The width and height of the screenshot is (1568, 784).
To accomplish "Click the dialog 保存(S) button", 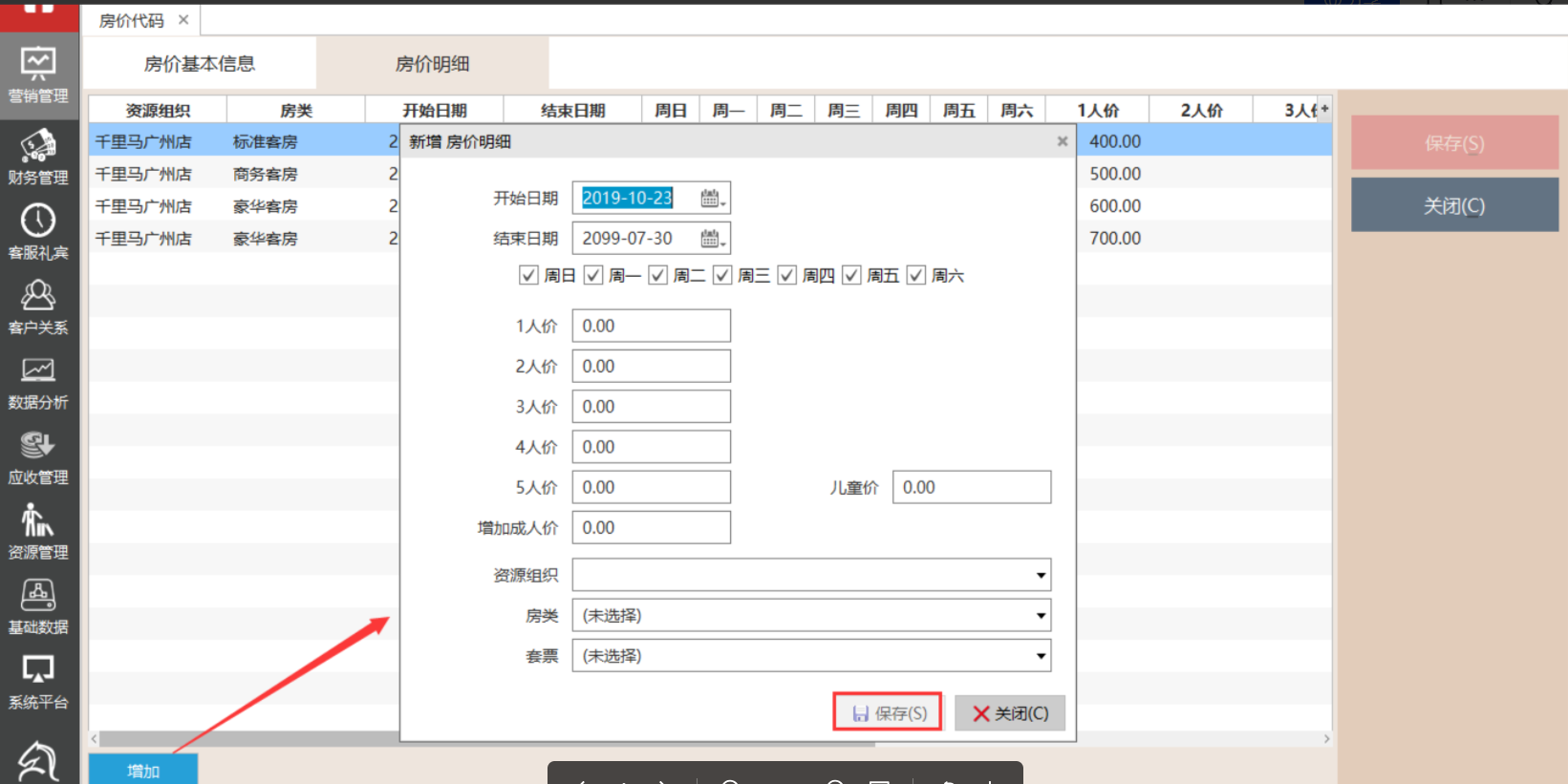I will (888, 712).
